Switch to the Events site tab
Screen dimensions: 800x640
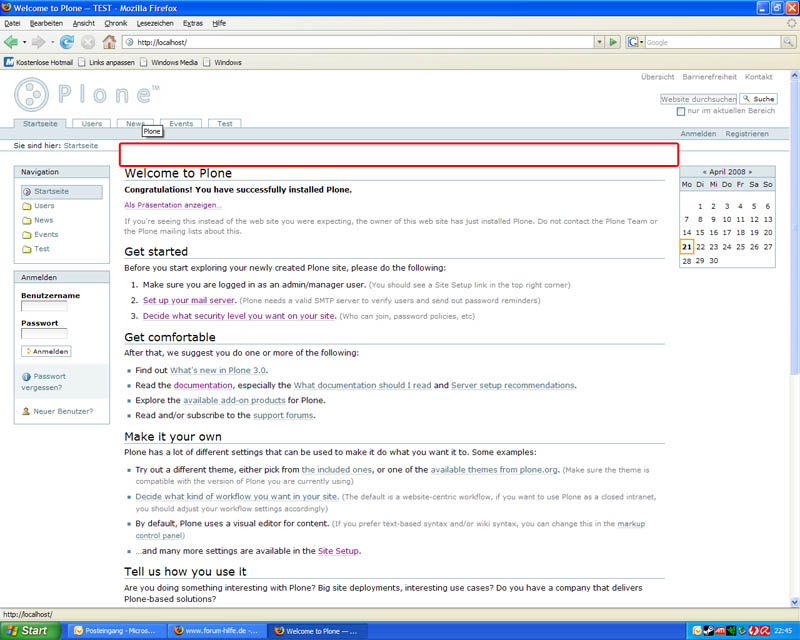point(181,124)
